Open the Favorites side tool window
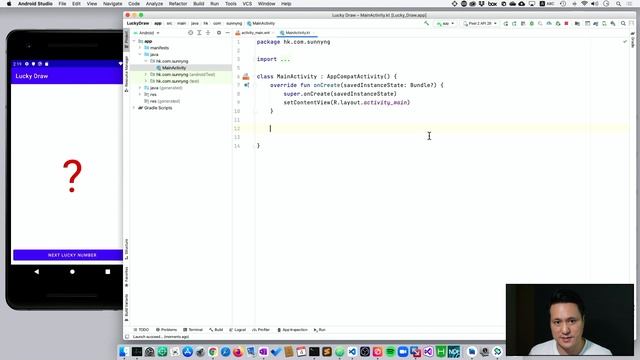 click(127, 276)
